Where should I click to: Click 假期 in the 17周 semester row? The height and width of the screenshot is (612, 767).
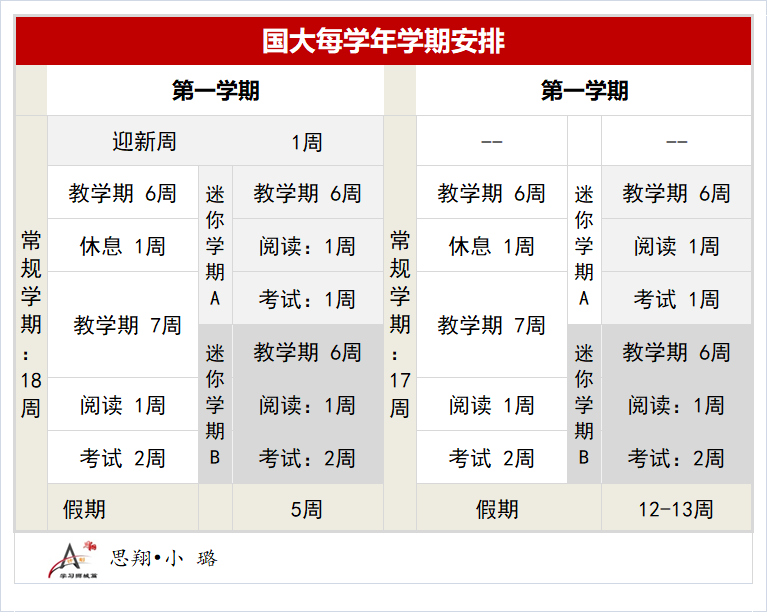[497, 509]
